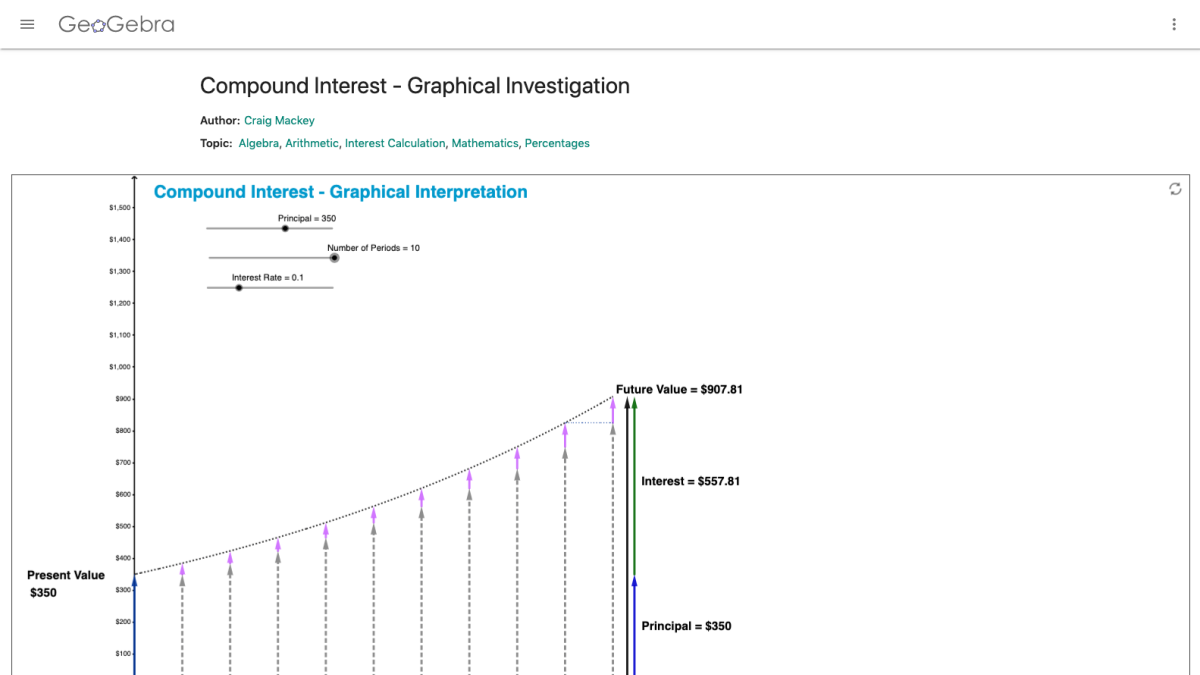The height and width of the screenshot is (675, 1200).
Task: Select the Principal = $350 label
Action: [x=686, y=625]
